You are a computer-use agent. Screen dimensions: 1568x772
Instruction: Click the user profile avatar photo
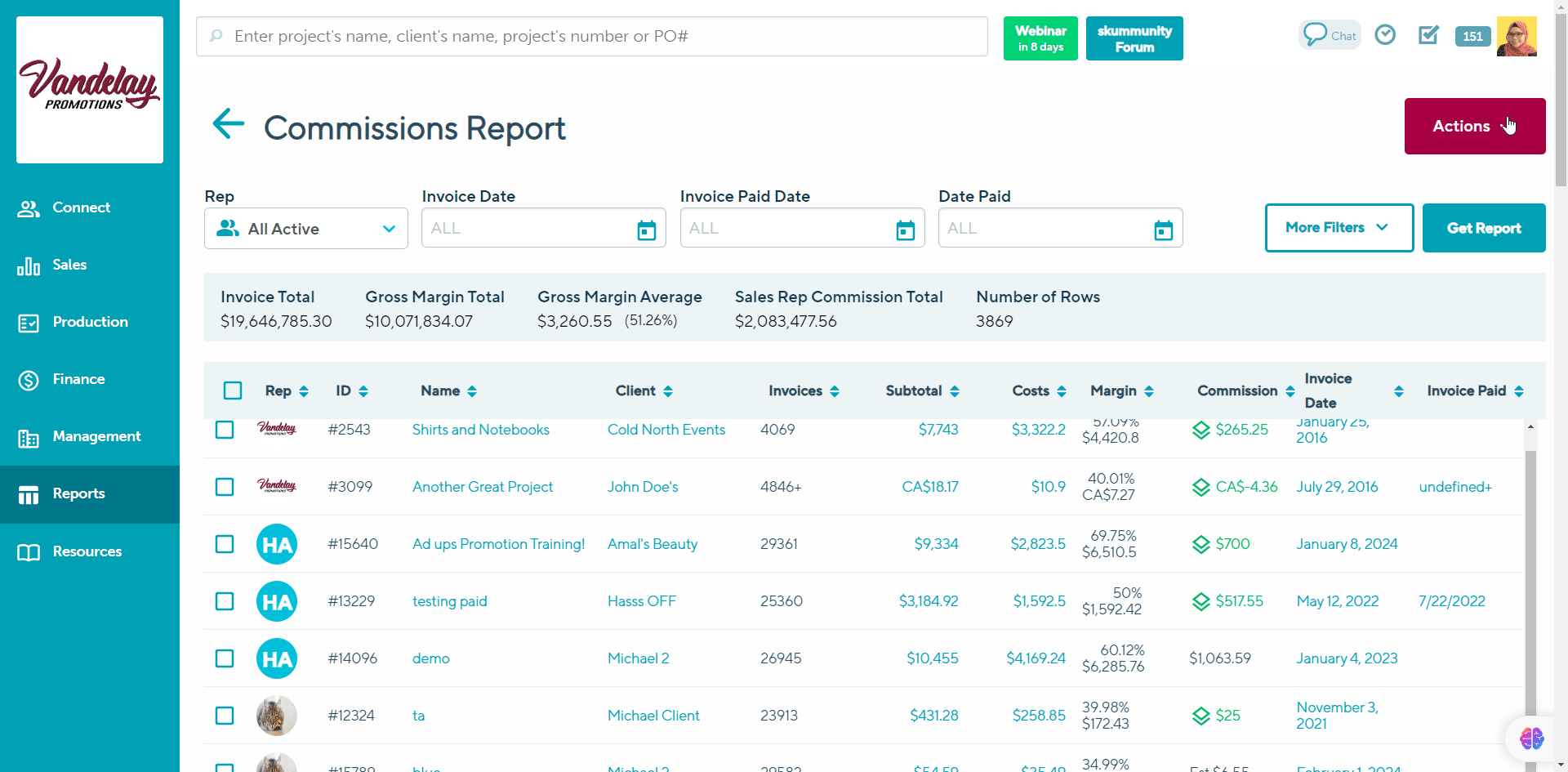pyautogui.click(x=1517, y=37)
